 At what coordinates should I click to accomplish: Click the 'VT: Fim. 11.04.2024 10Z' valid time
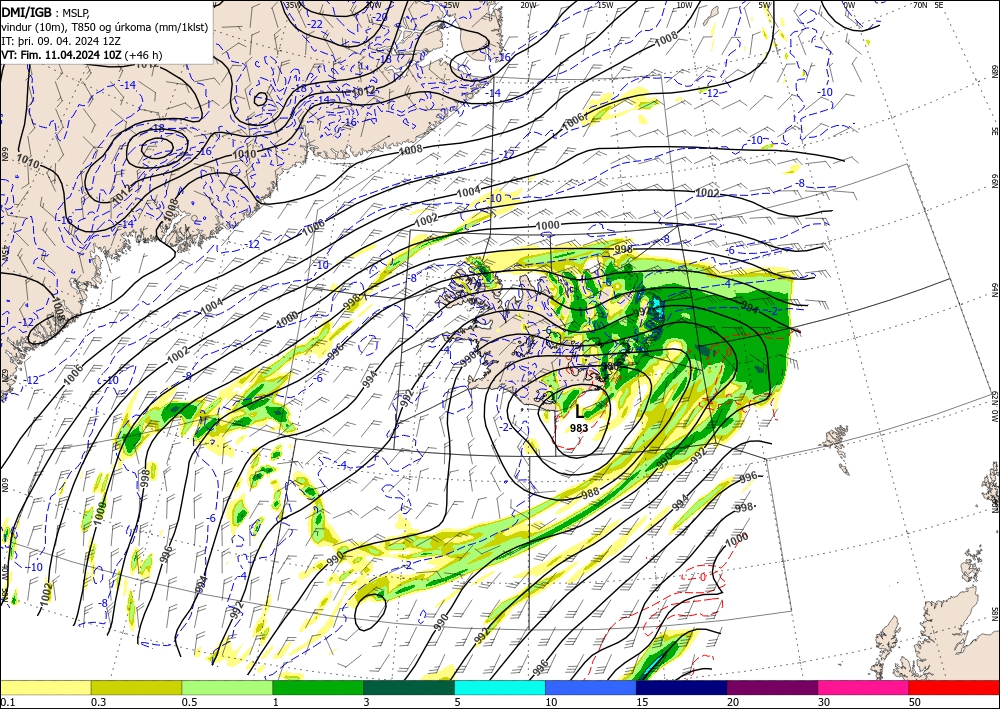pos(61,55)
